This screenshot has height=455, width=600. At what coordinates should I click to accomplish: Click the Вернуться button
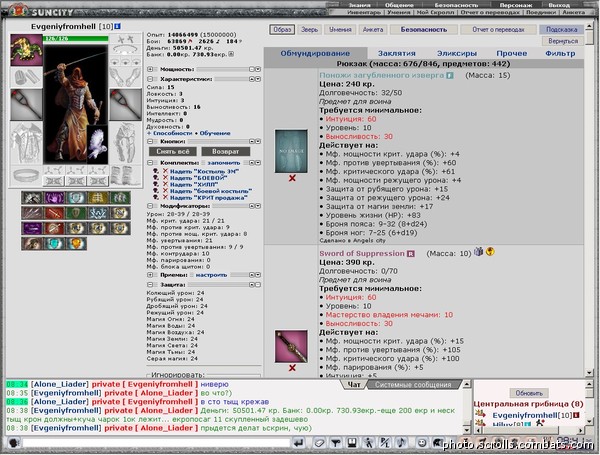pyautogui.click(x=563, y=41)
